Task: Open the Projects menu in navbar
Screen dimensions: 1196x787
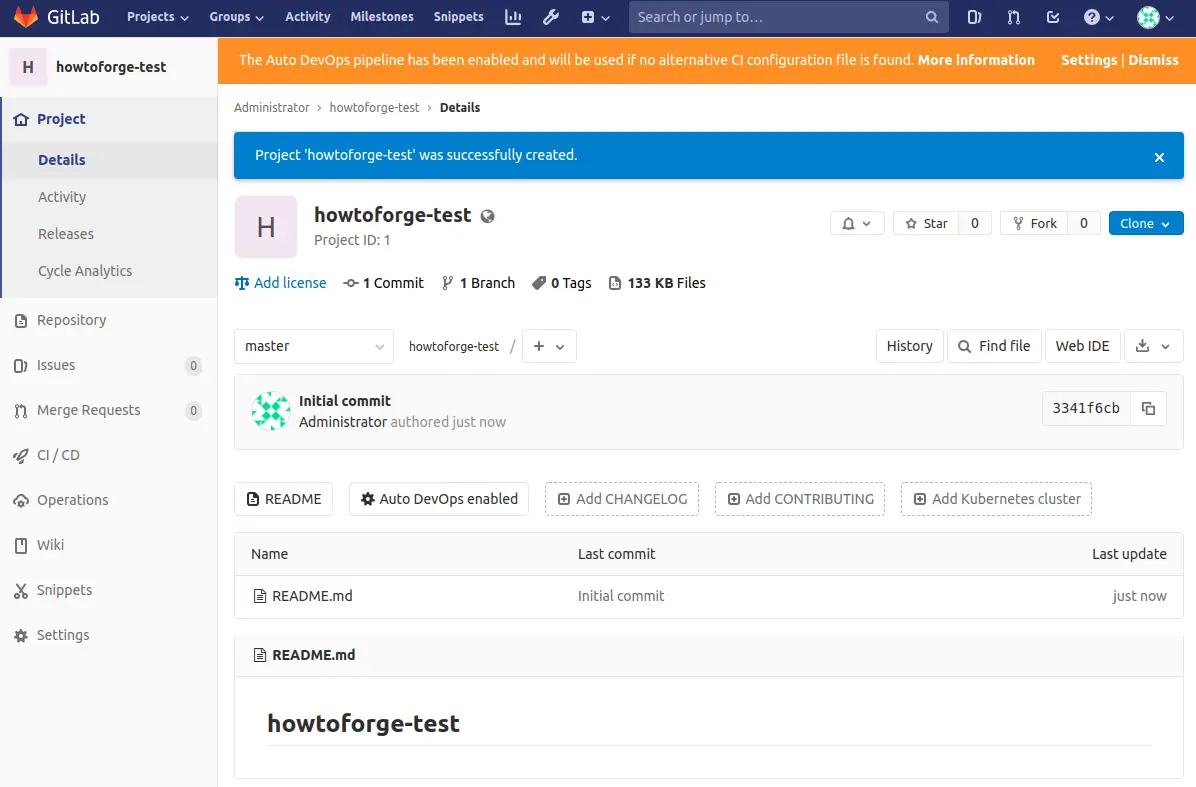Action: 157,17
